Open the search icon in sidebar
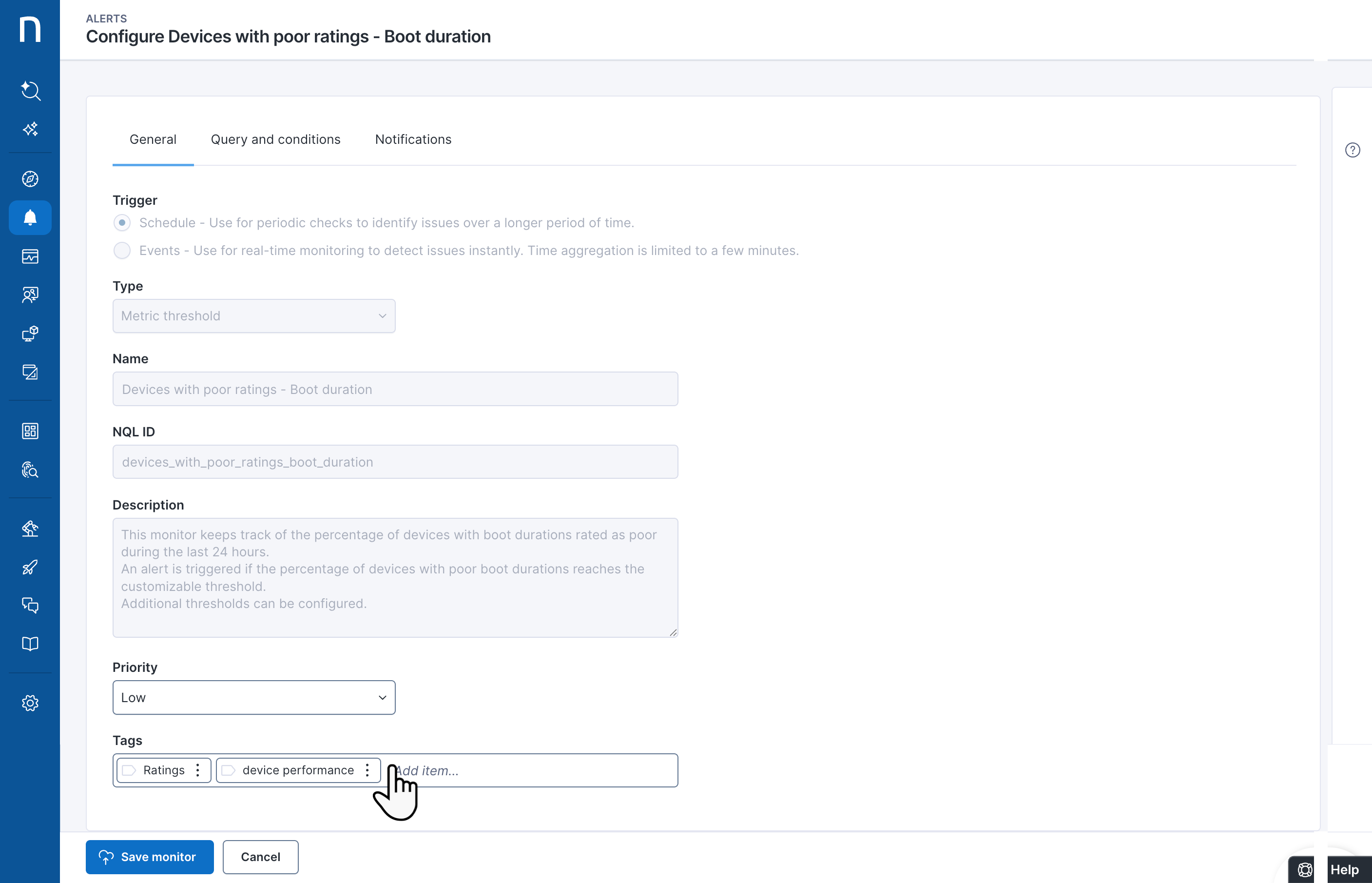 [30, 91]
